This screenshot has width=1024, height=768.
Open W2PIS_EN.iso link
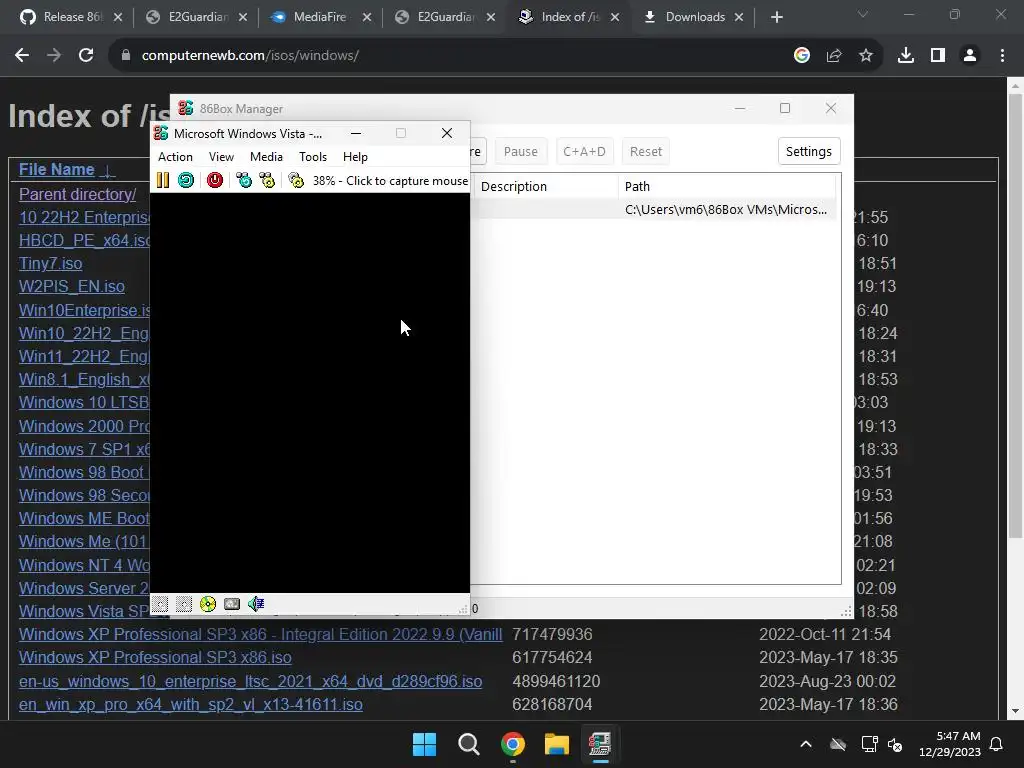(72, 286)
